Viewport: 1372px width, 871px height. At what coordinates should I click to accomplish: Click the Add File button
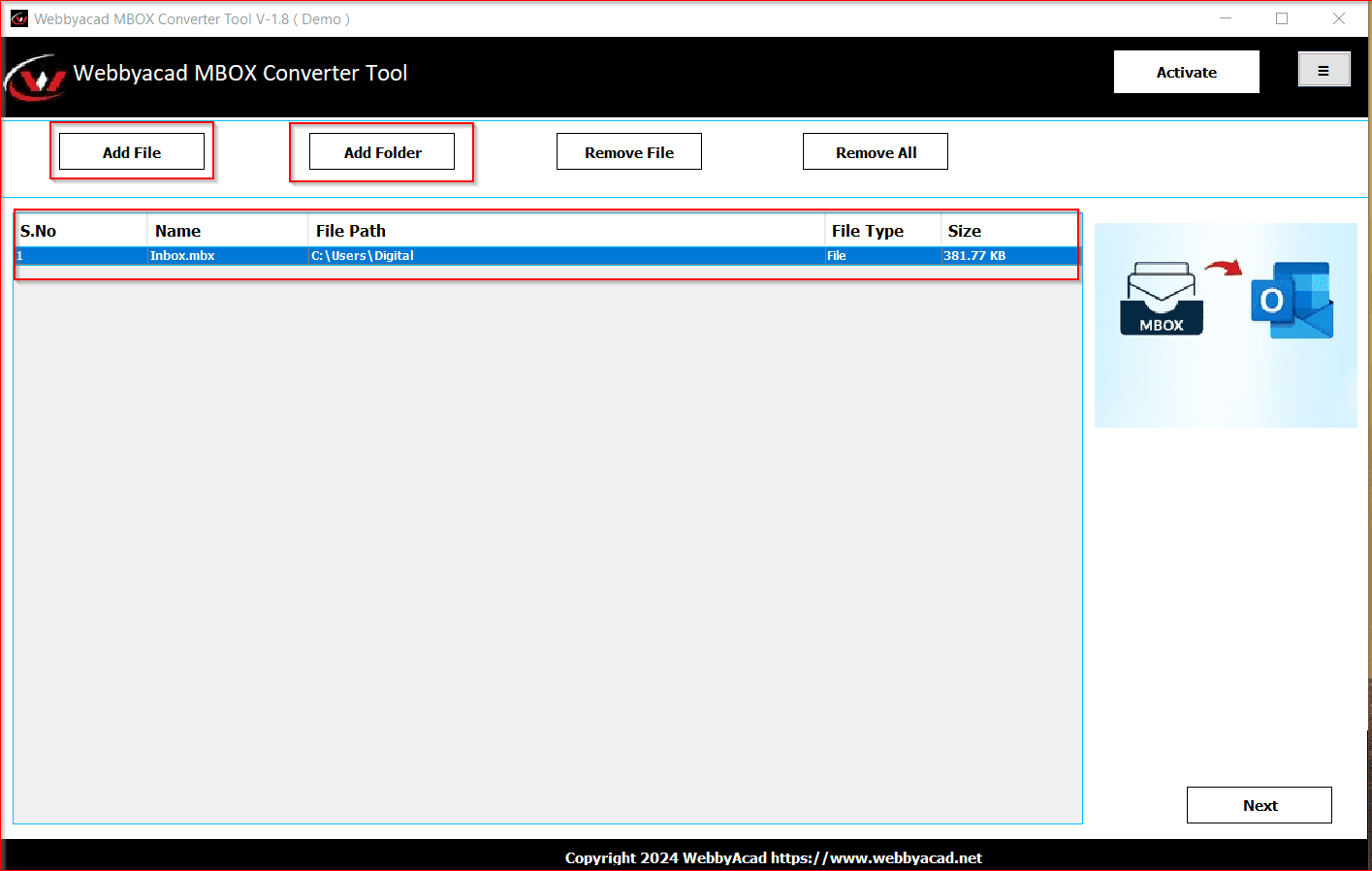(x=132, y=151)
